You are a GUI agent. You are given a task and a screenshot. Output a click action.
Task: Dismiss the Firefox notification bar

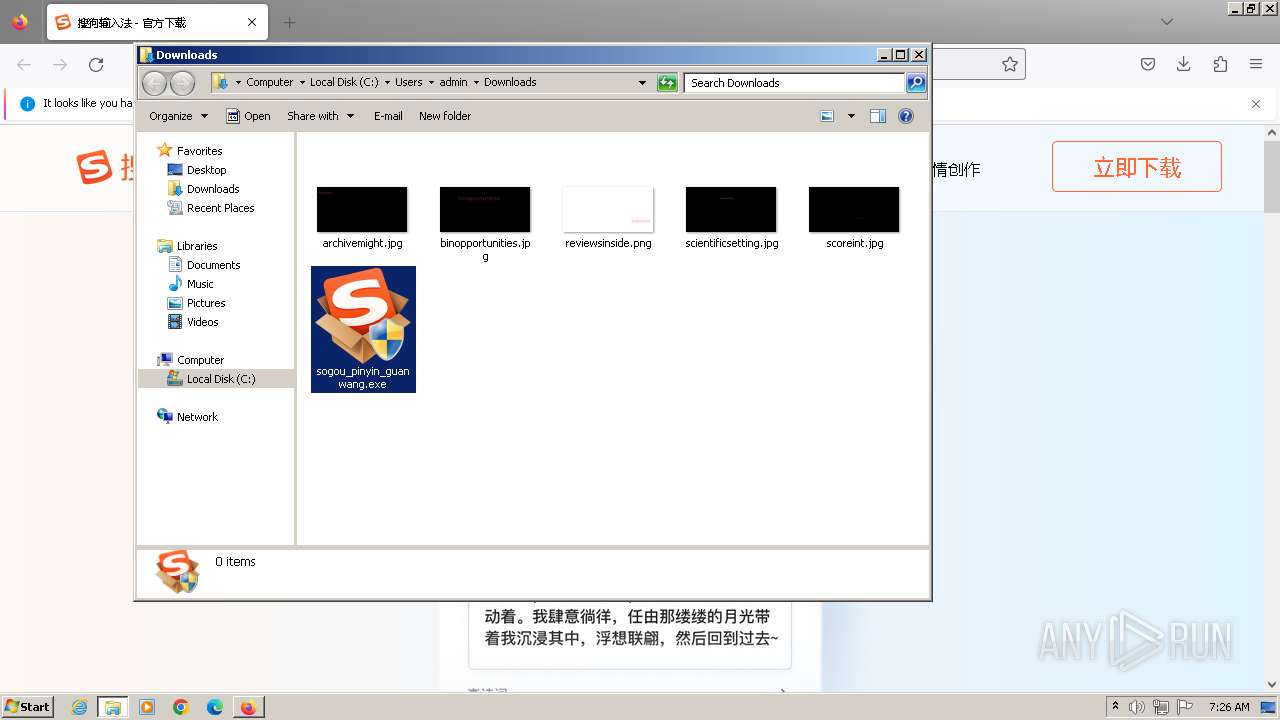coord(1256,104)
